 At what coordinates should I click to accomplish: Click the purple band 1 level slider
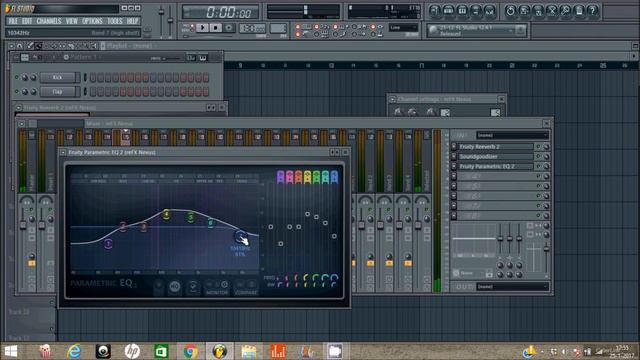[280, 244]
